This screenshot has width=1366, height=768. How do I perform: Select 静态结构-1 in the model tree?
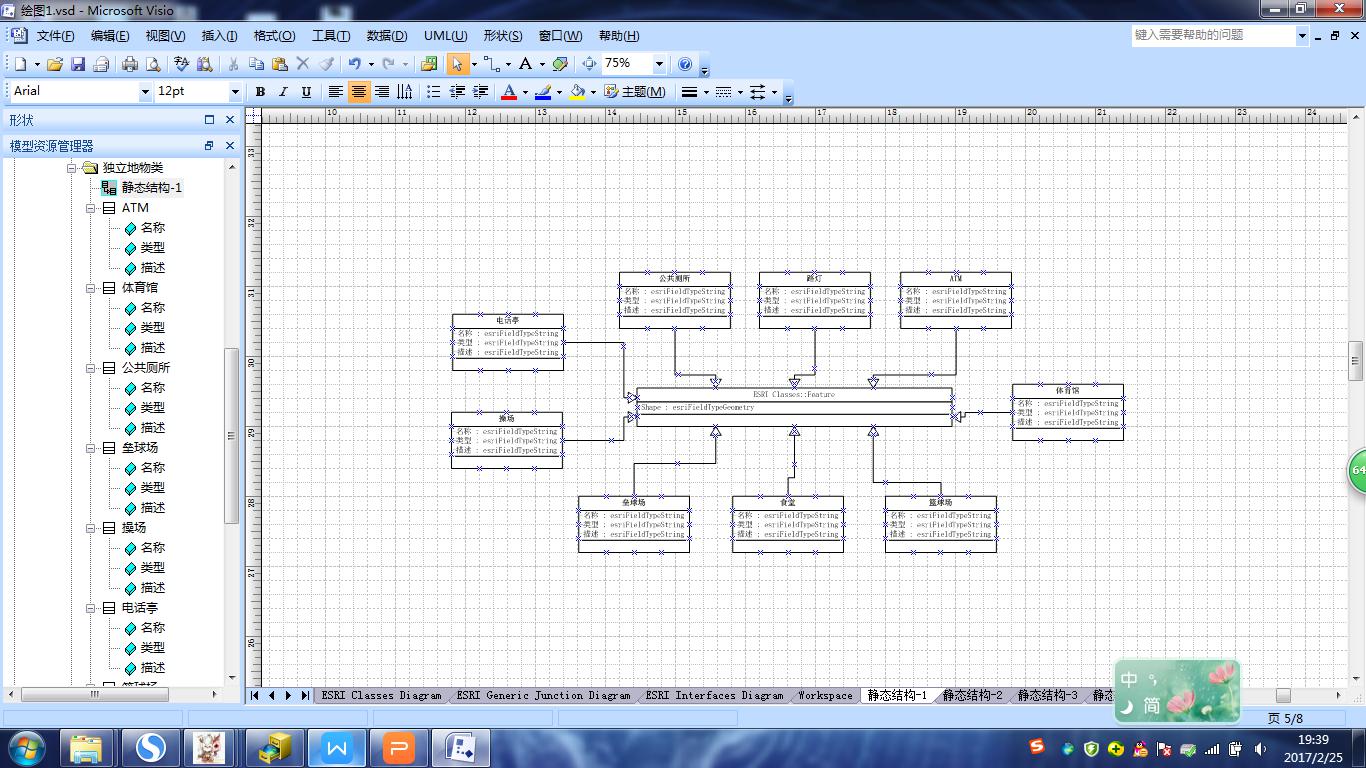pyautogui.click(x=151, y=188)
